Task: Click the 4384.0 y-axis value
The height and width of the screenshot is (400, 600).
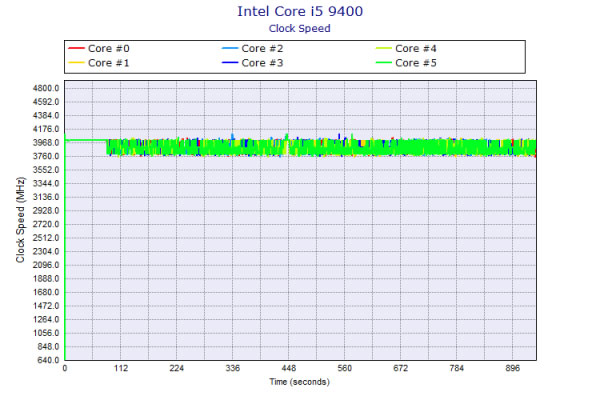Action: coord(46,116)
